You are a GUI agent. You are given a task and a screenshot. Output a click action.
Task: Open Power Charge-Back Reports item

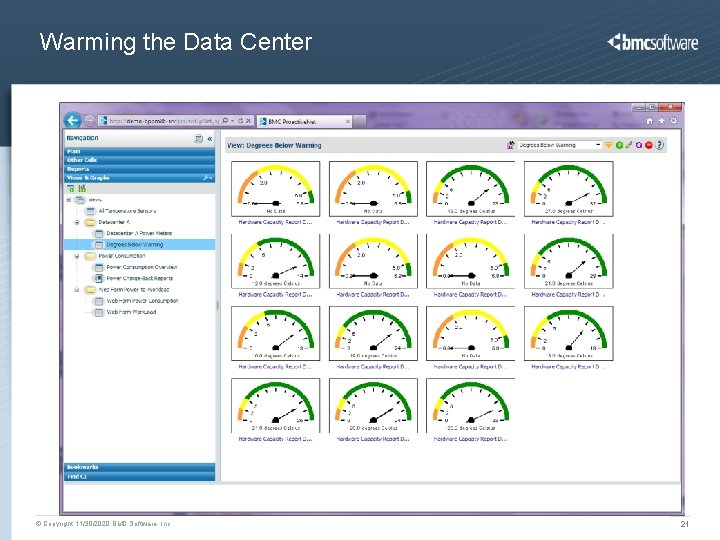click(x=140, y=278)
